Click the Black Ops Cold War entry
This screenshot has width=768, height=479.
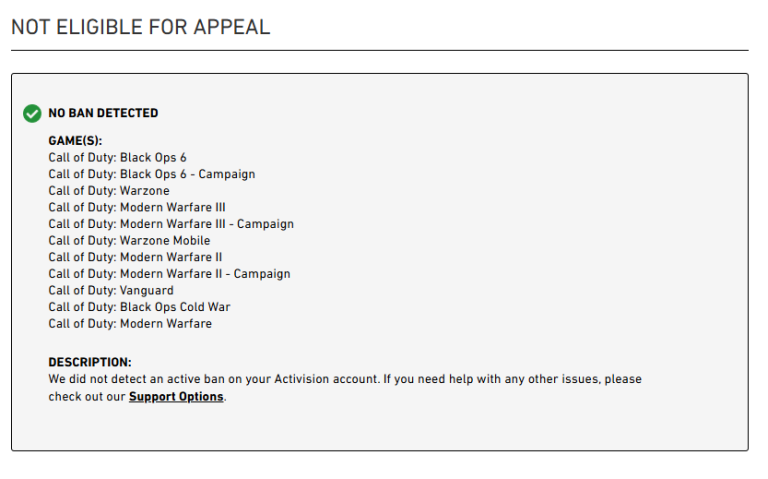coord(139,307)
